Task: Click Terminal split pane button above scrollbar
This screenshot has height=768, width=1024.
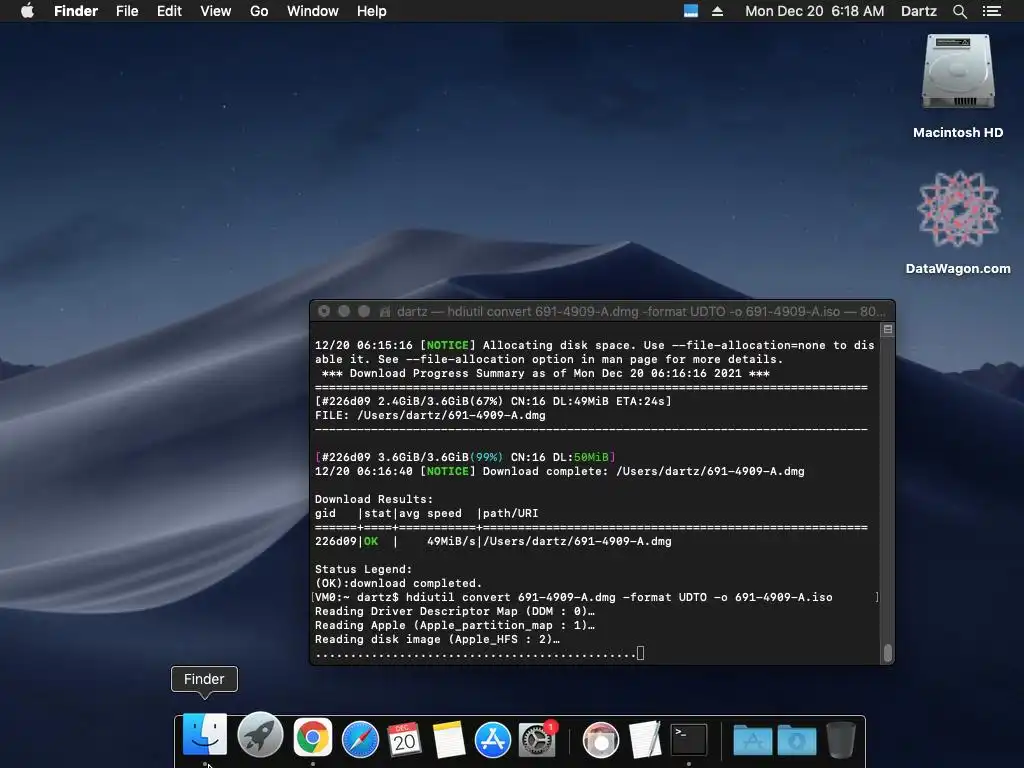Action: coord(888,329)
